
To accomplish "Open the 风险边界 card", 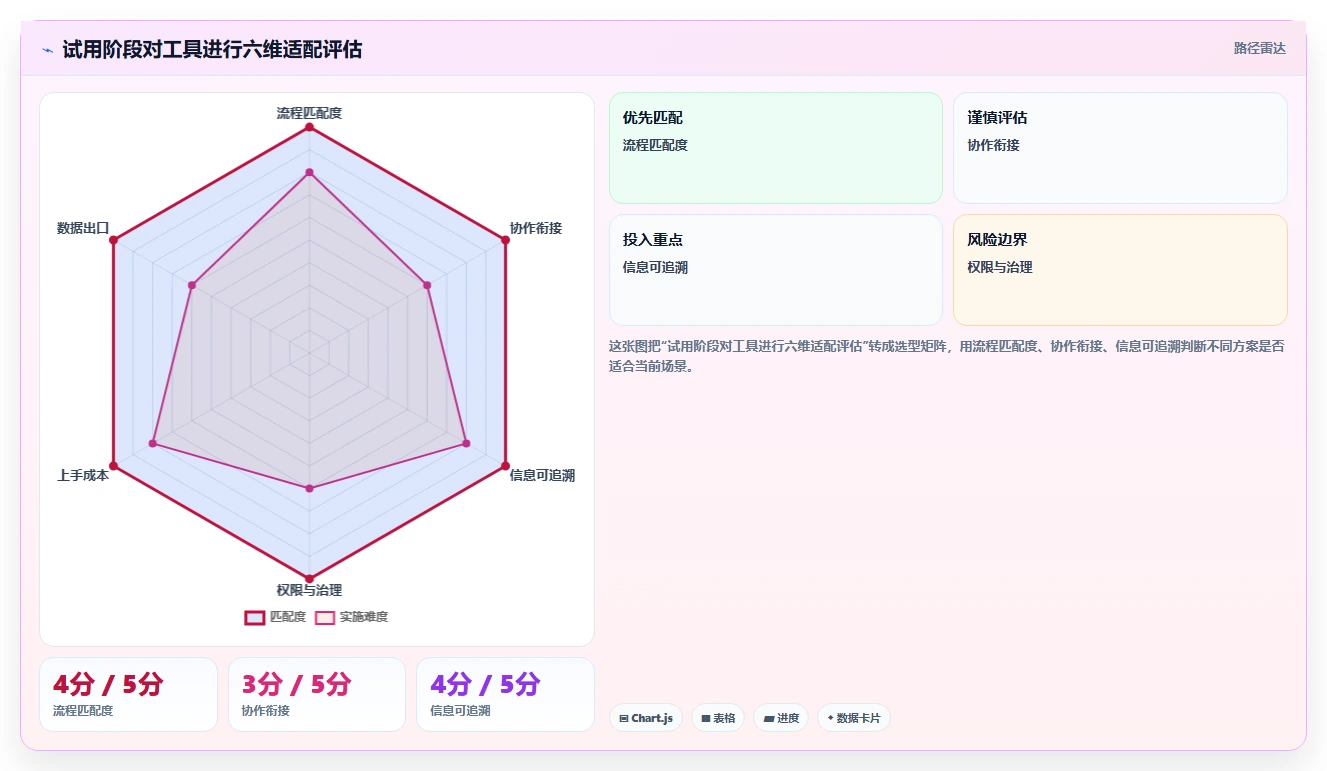I will click(x=1120, y=270).
